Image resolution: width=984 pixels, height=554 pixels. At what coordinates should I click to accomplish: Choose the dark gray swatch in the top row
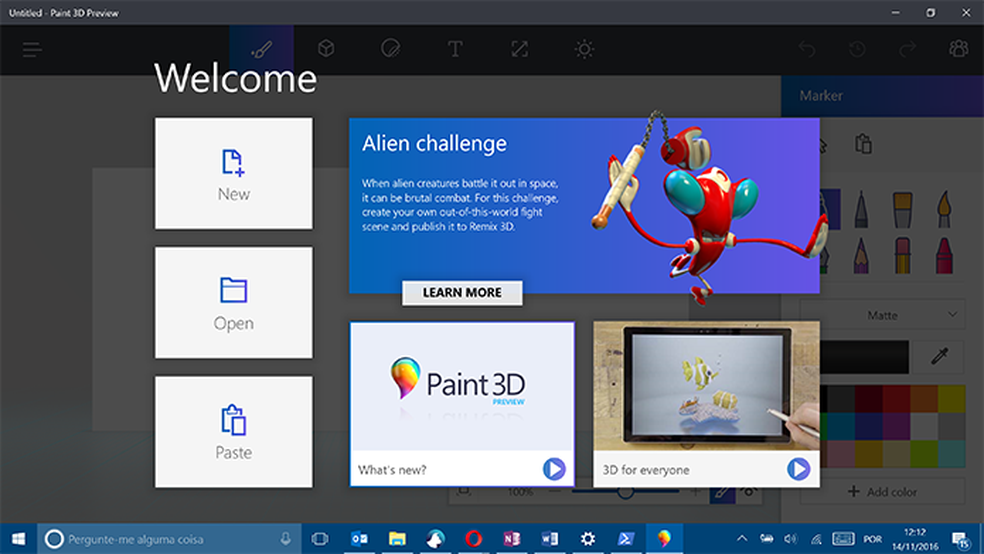tap(841, 398)
